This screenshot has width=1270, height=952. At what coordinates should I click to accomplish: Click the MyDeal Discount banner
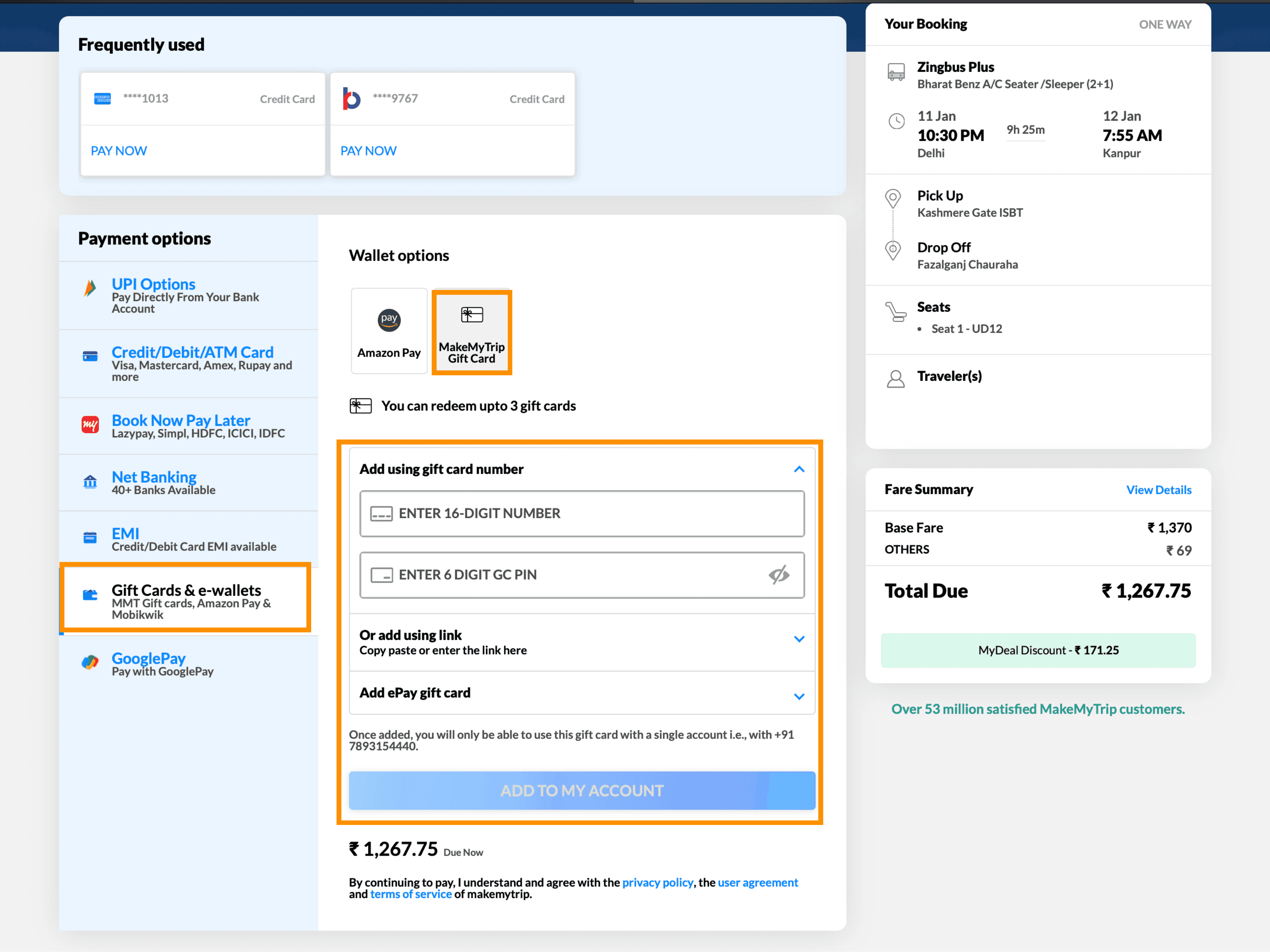point(1038,650)
